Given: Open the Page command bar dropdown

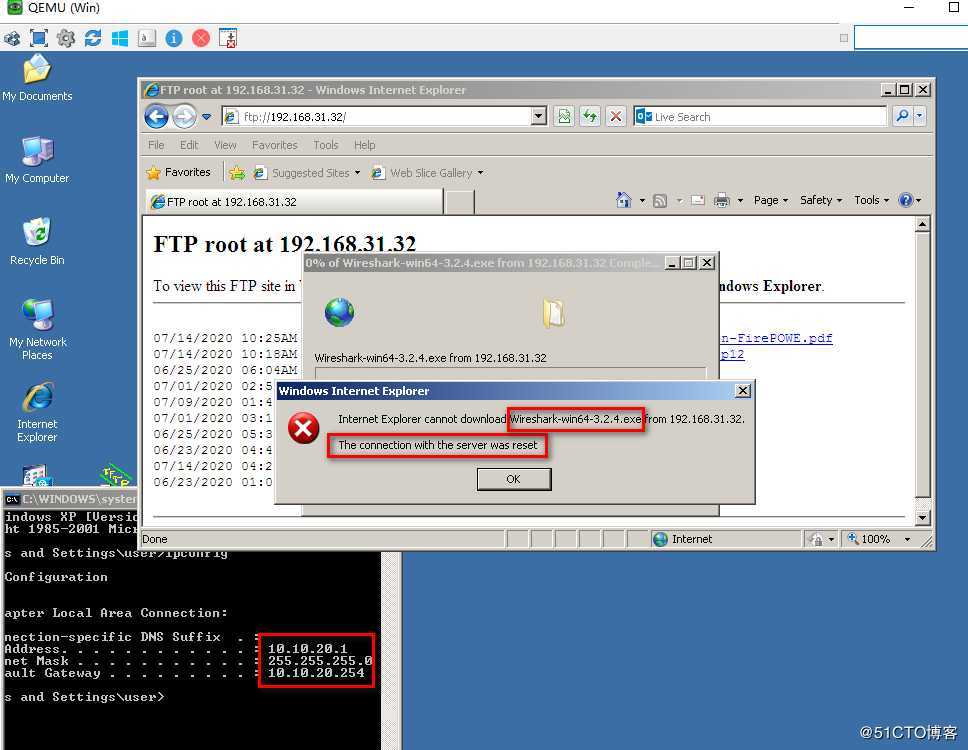Looking at the screenshot, I should pos(770,200).
